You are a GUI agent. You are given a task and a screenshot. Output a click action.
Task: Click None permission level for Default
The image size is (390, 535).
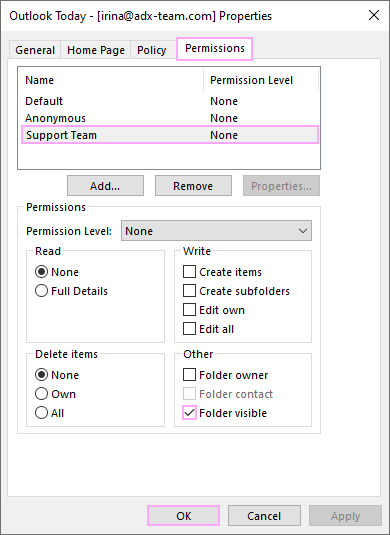(x=224, y=101)
